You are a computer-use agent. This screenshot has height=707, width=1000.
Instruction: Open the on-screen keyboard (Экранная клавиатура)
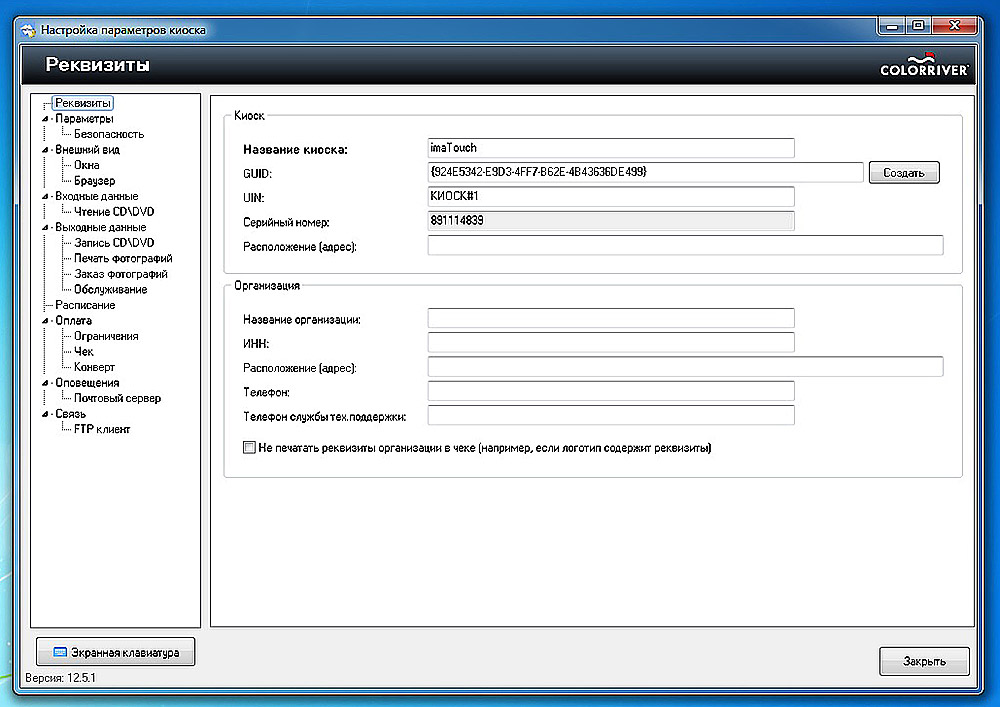pos(116,652)
